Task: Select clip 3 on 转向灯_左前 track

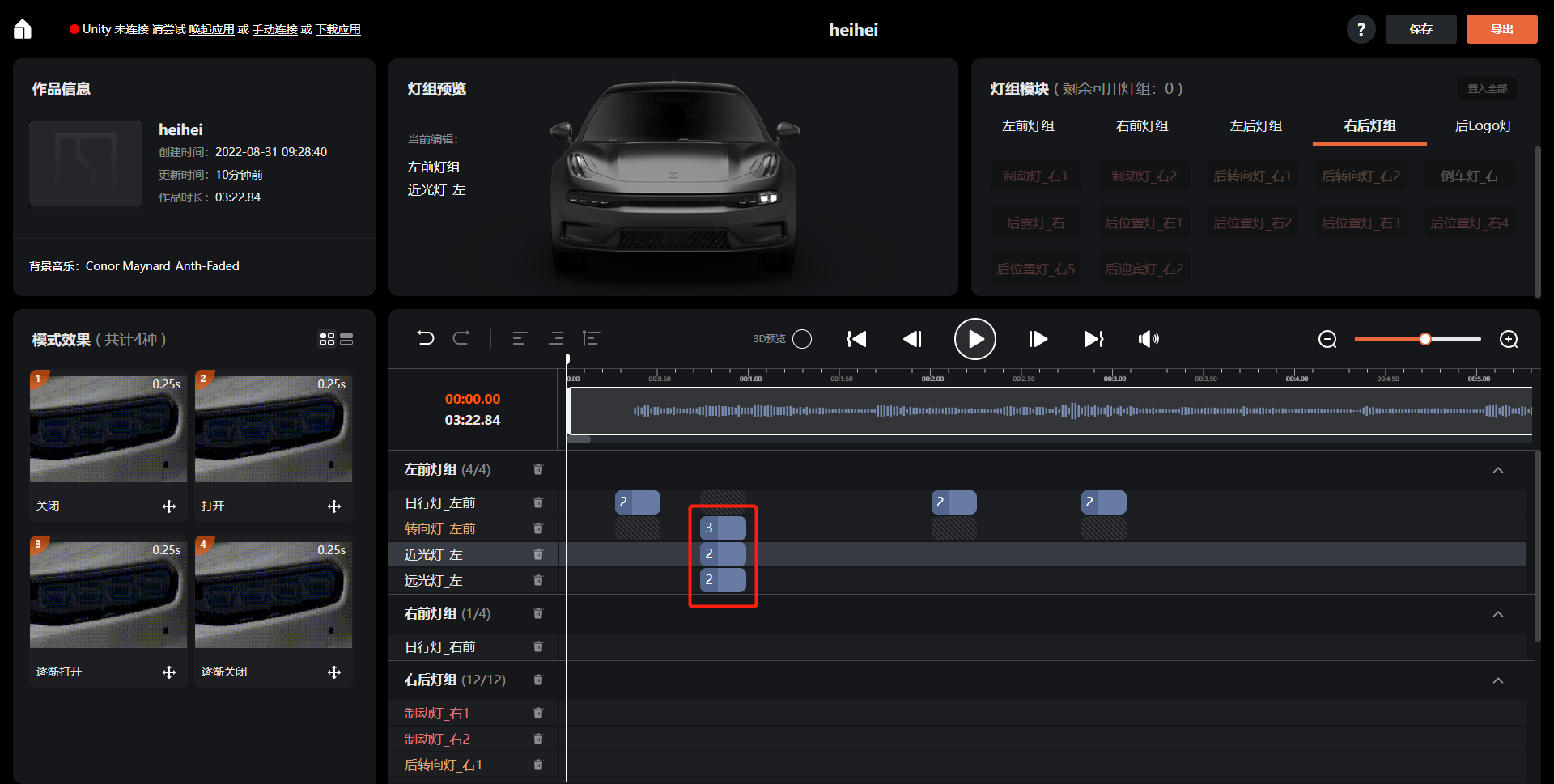Action: pyautogui.click(x=723, y=528)
